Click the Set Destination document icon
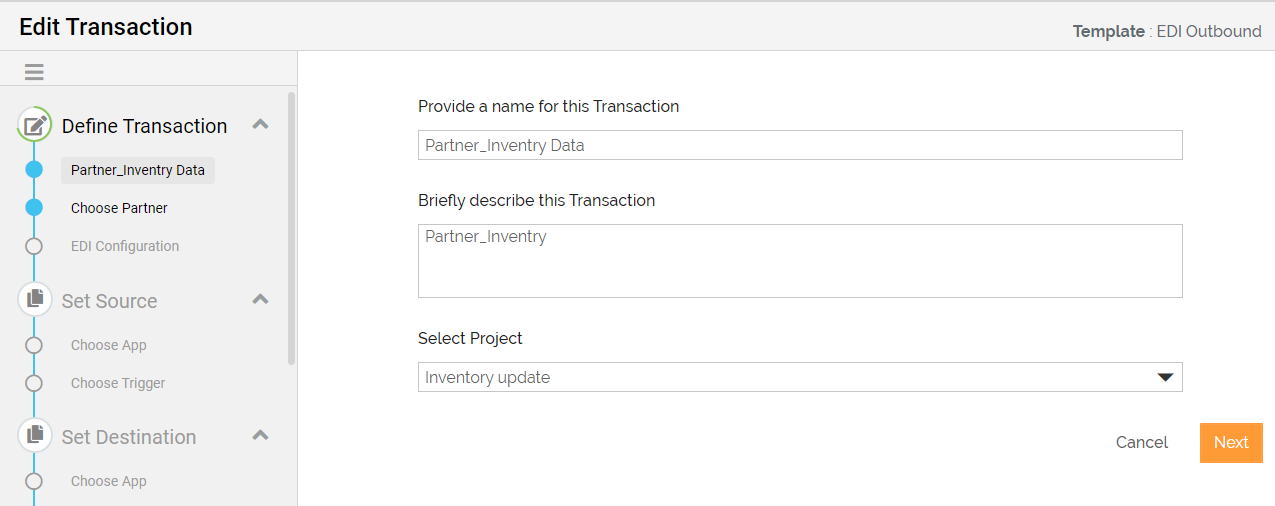This screenshot has width=1275, height=506. tap(35, 436)
